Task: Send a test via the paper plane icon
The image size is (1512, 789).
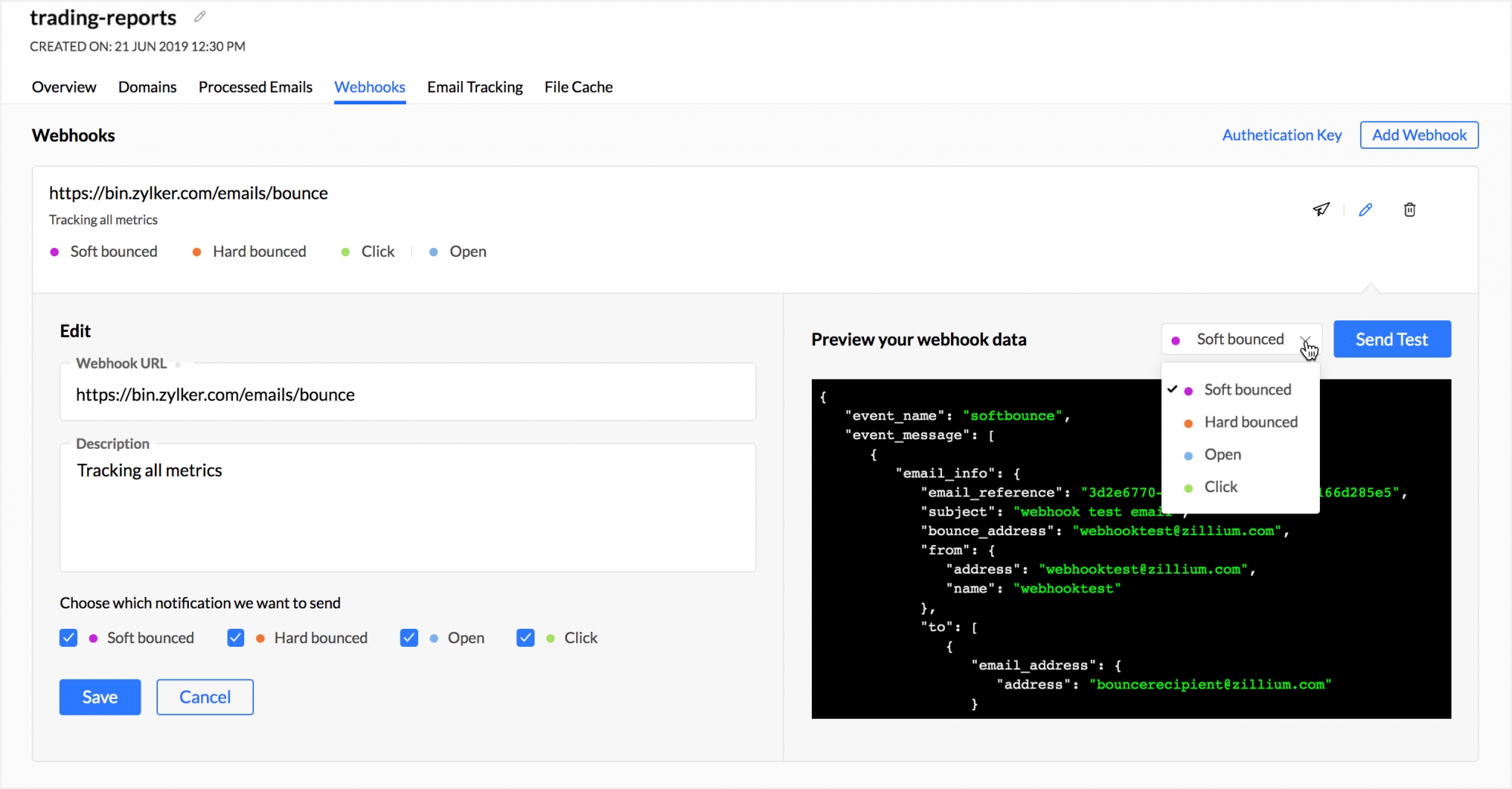Action: point(1321,209)
